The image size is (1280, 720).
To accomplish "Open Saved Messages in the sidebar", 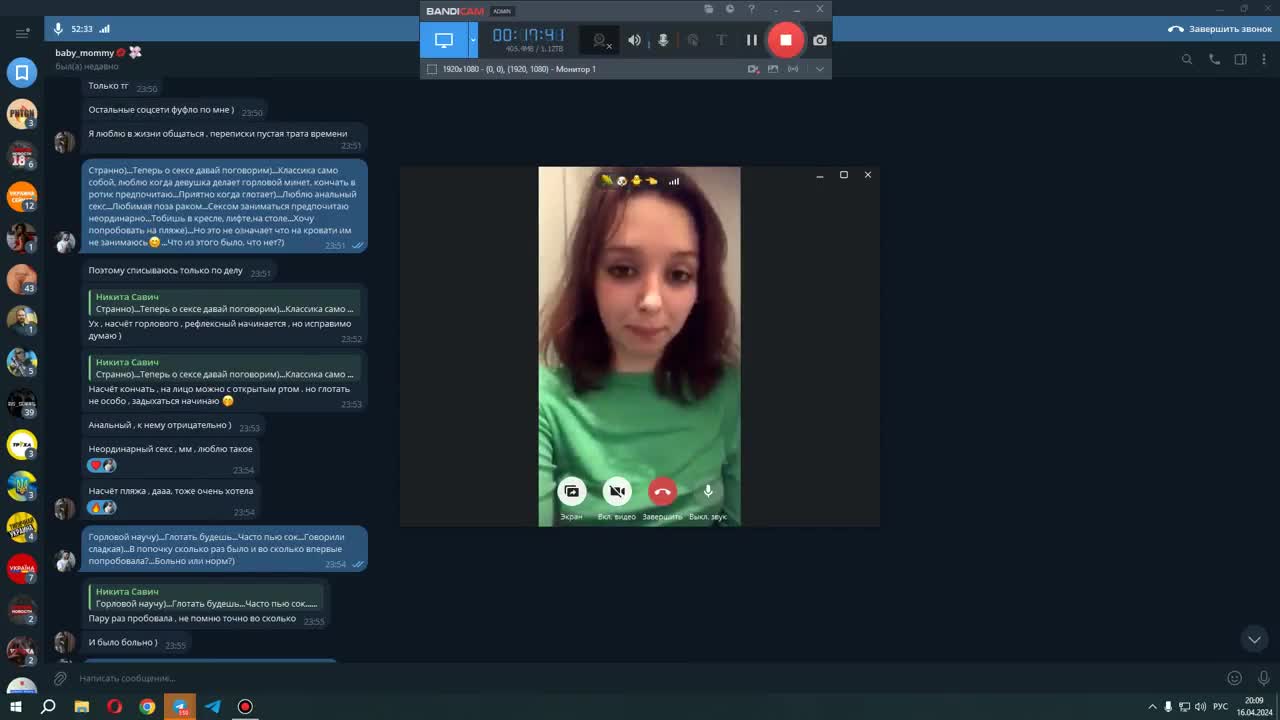I will [x=22, y=72].
